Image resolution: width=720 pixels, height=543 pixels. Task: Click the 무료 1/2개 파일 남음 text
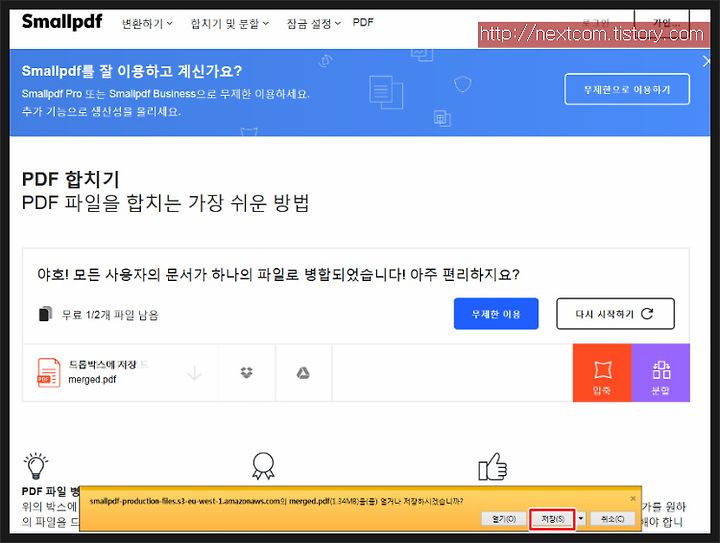110,315
